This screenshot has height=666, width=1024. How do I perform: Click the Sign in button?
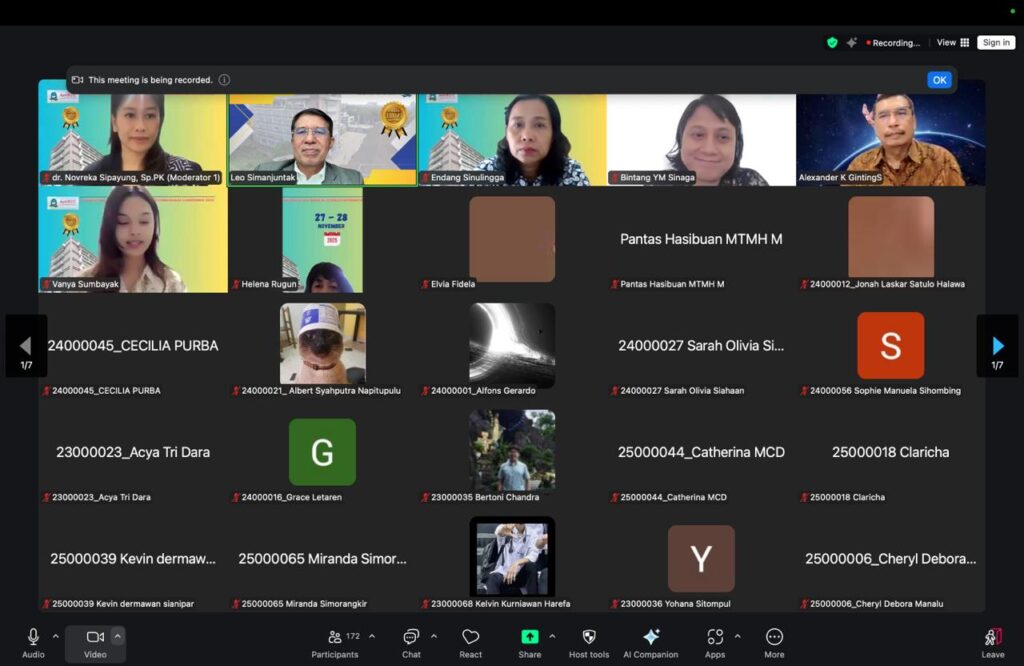[x=996, y=43]
